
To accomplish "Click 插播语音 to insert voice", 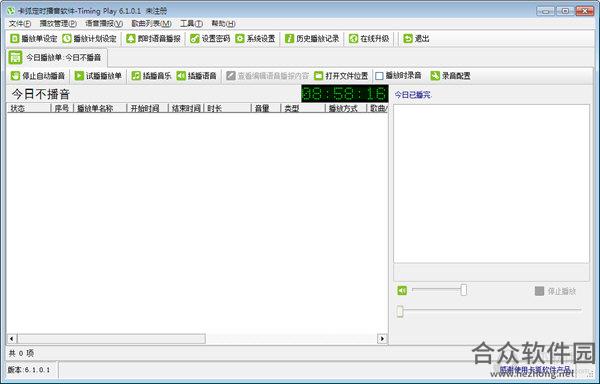I will 196,76.
